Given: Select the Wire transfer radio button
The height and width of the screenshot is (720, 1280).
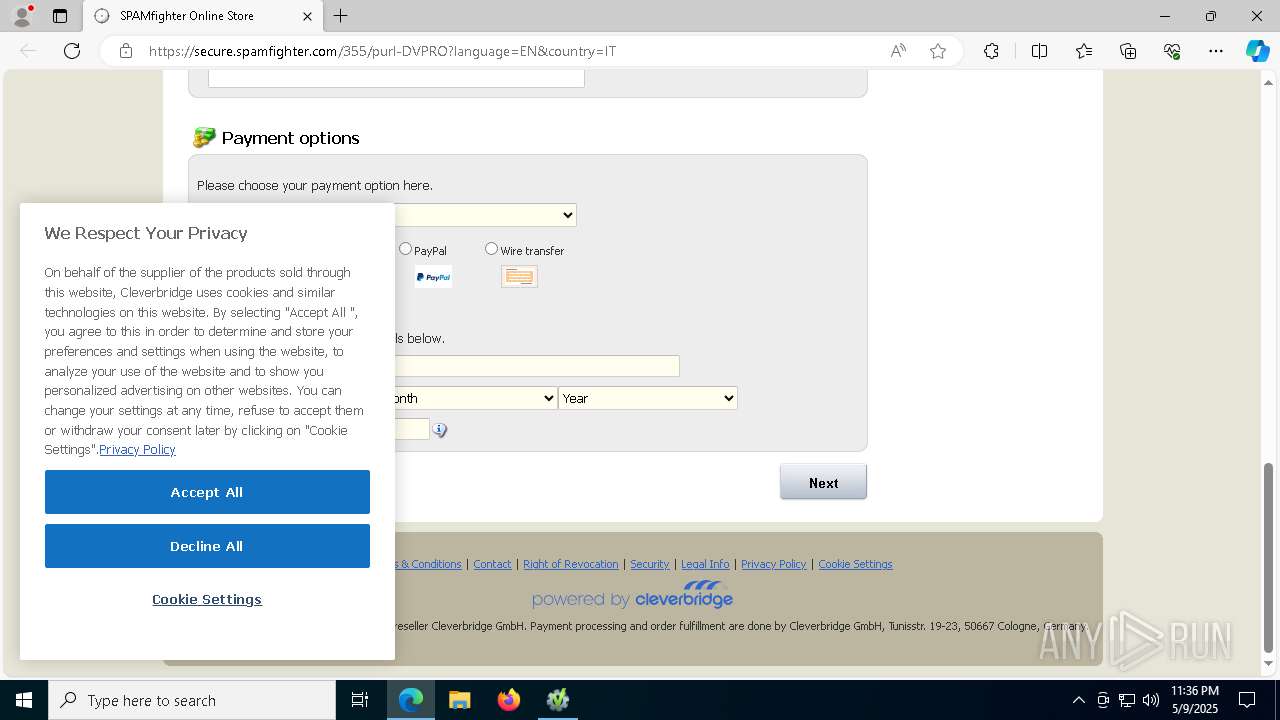Looking at the screenshot, I should pos(491,249).
